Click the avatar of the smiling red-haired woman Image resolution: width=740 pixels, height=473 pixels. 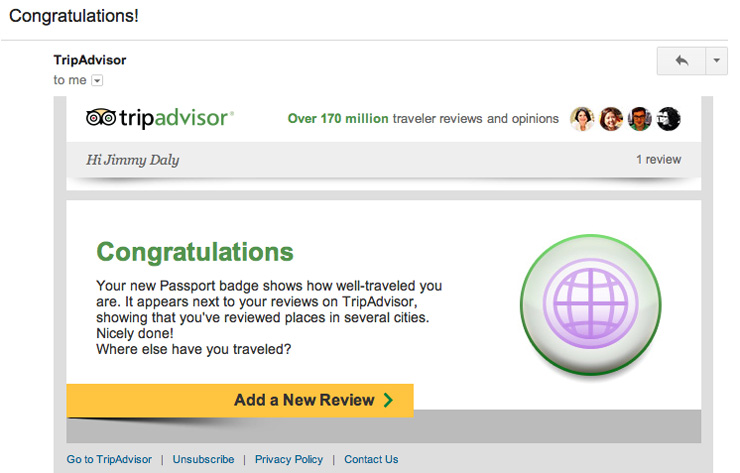(x=611, y=119)
